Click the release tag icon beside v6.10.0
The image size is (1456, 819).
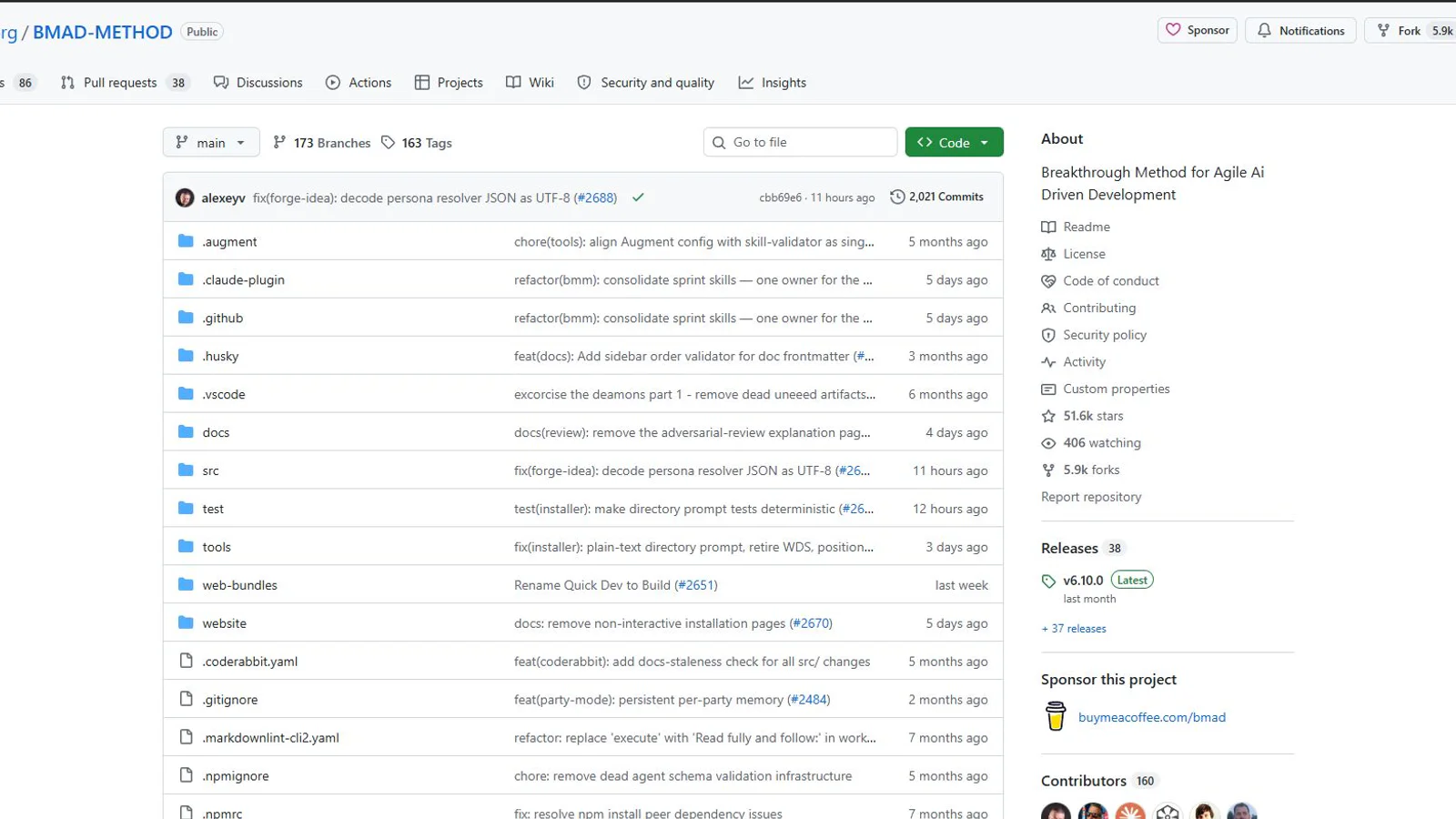[x=1048, y=581]
